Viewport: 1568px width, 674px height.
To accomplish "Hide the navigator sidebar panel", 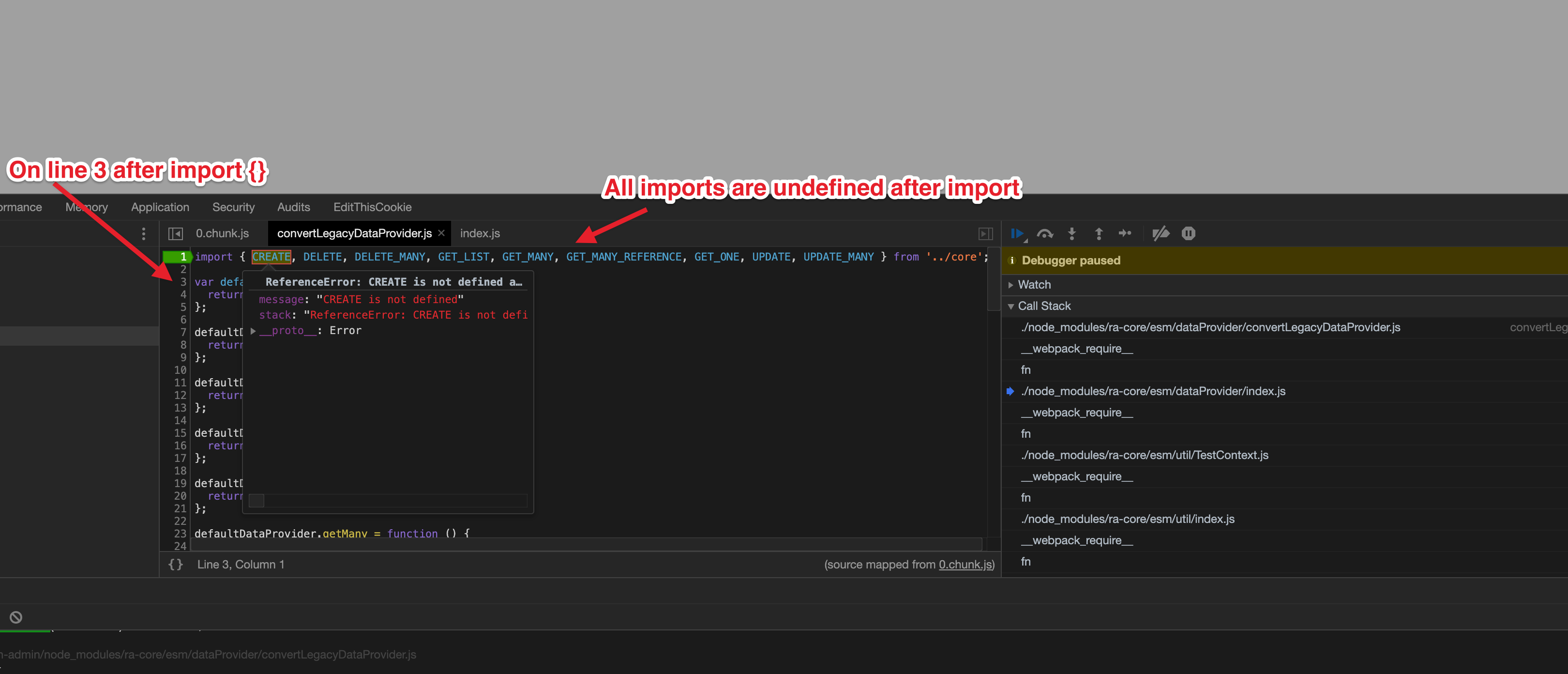I will (x=175, y=233).
